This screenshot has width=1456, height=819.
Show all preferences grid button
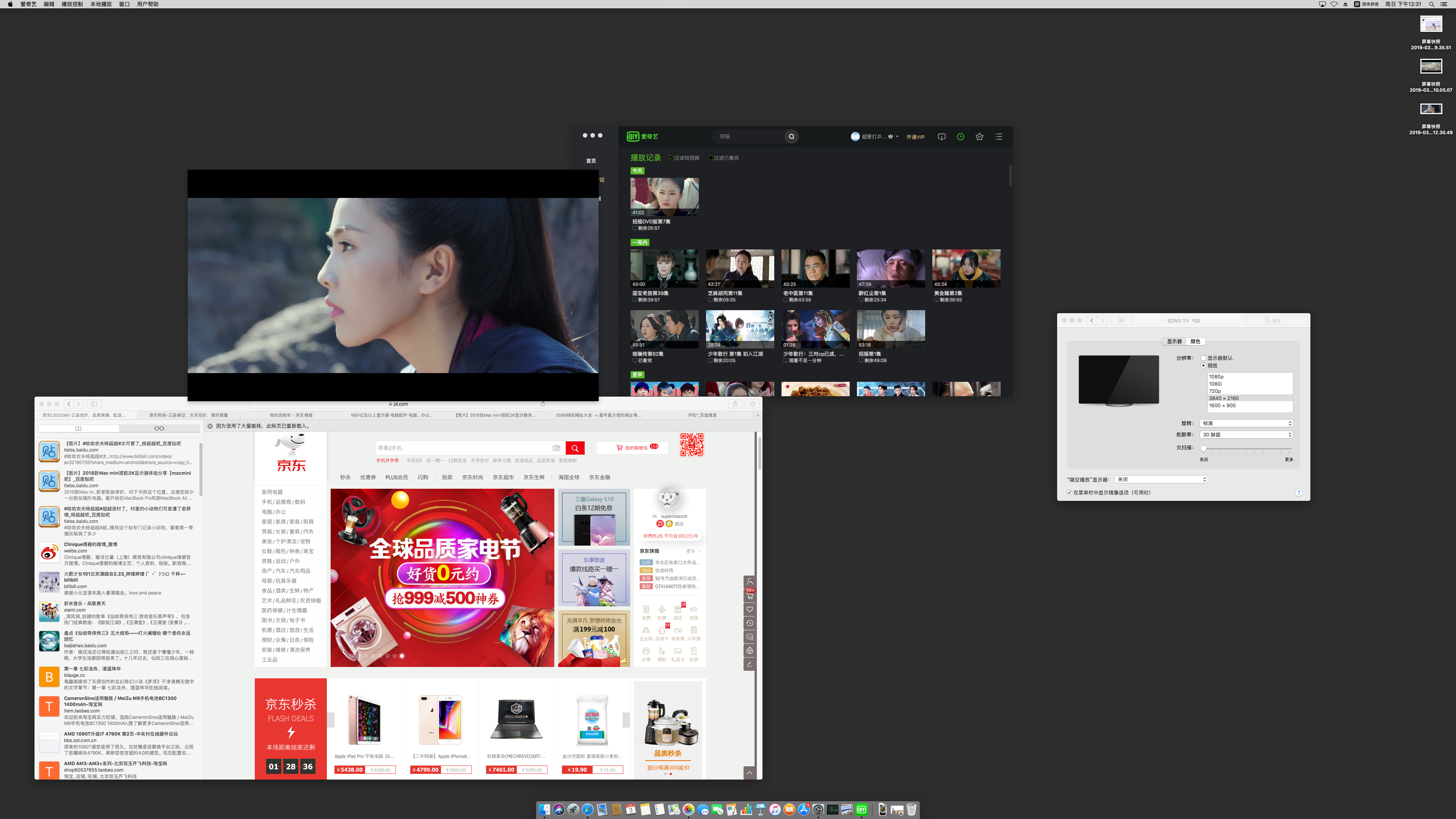point(1122,320)
